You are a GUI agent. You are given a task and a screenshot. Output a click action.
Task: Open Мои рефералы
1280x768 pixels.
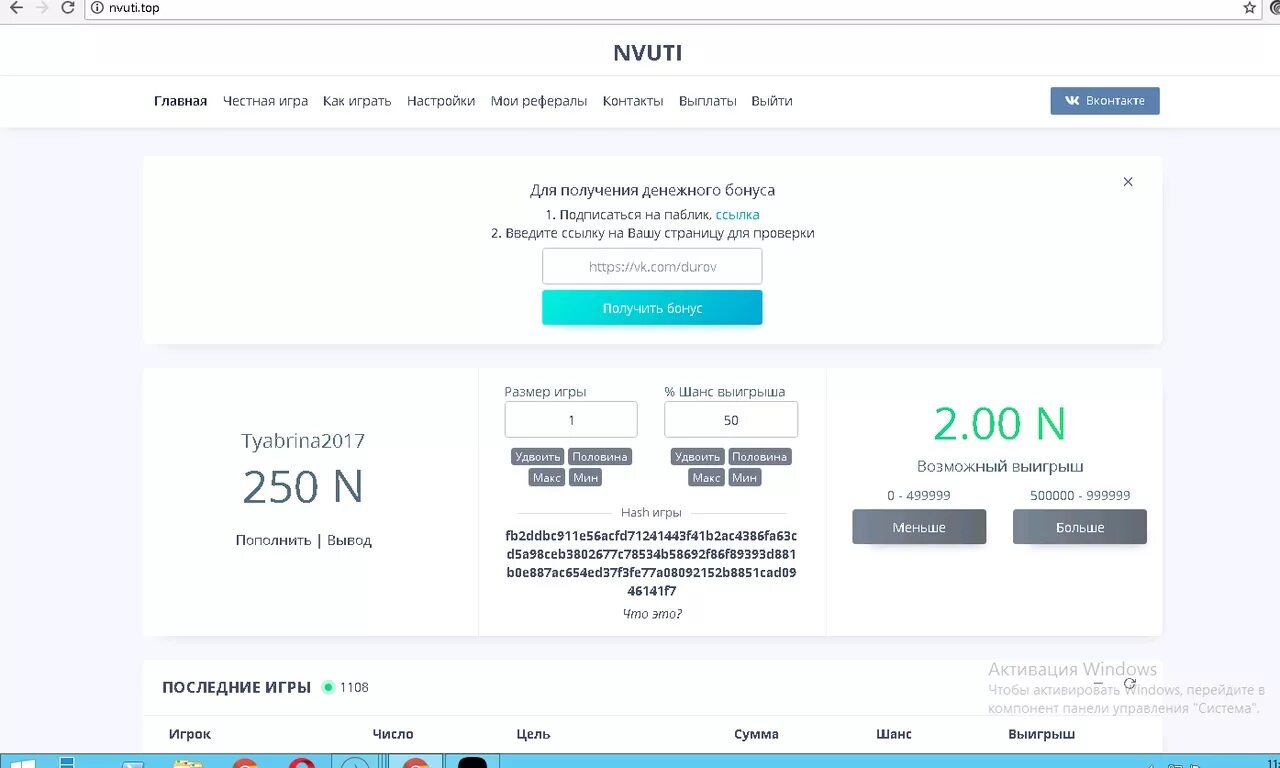pos(539,101)
